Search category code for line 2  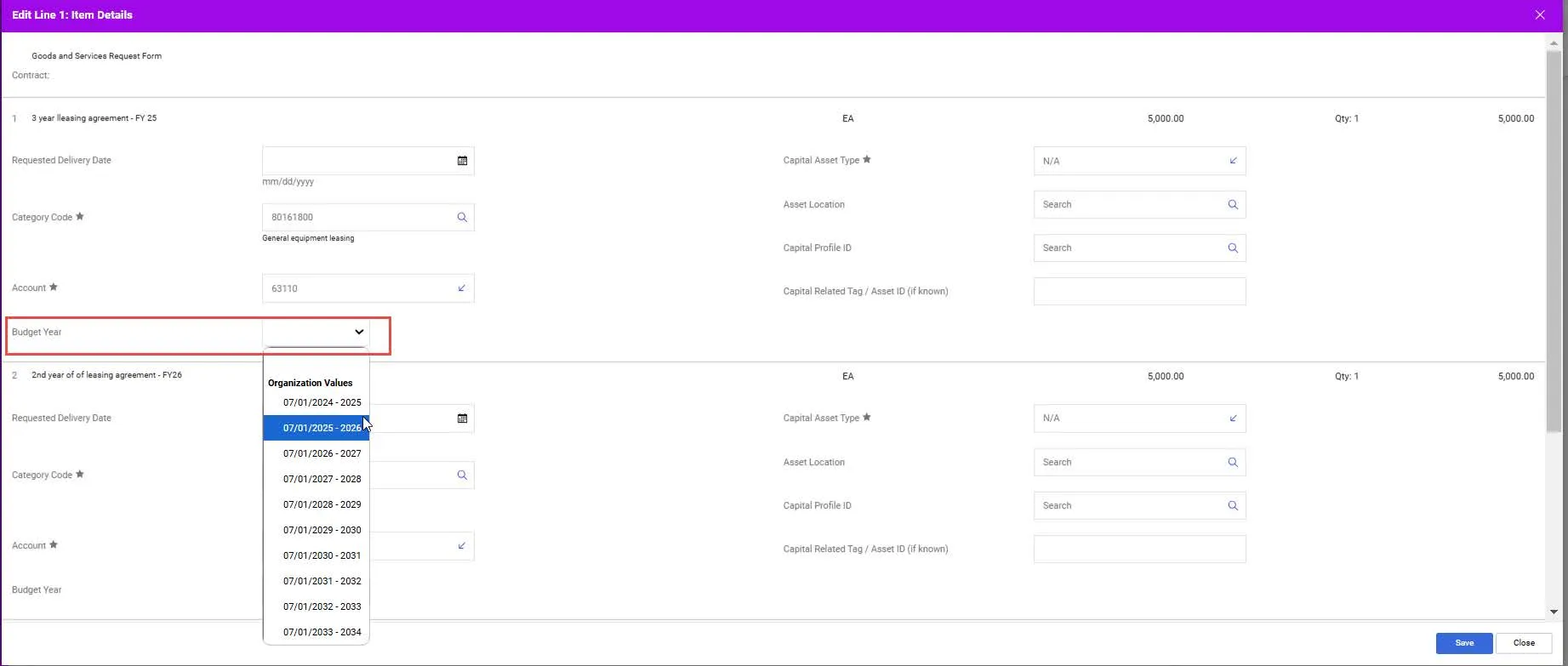(x=462, y=475)
